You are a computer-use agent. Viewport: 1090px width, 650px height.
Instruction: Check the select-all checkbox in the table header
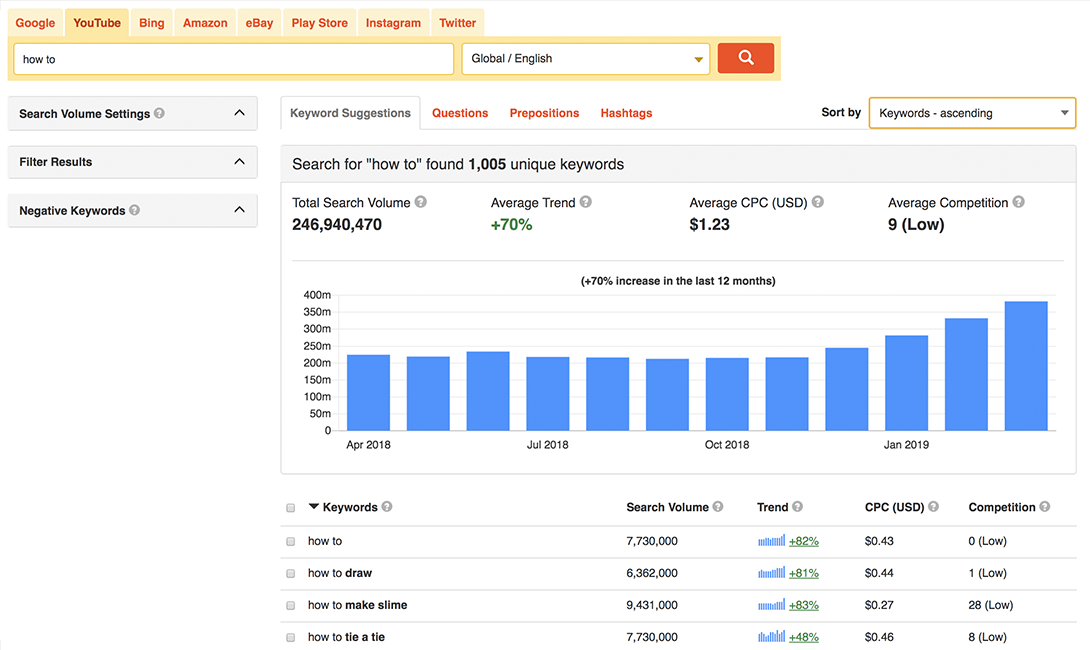290,507
